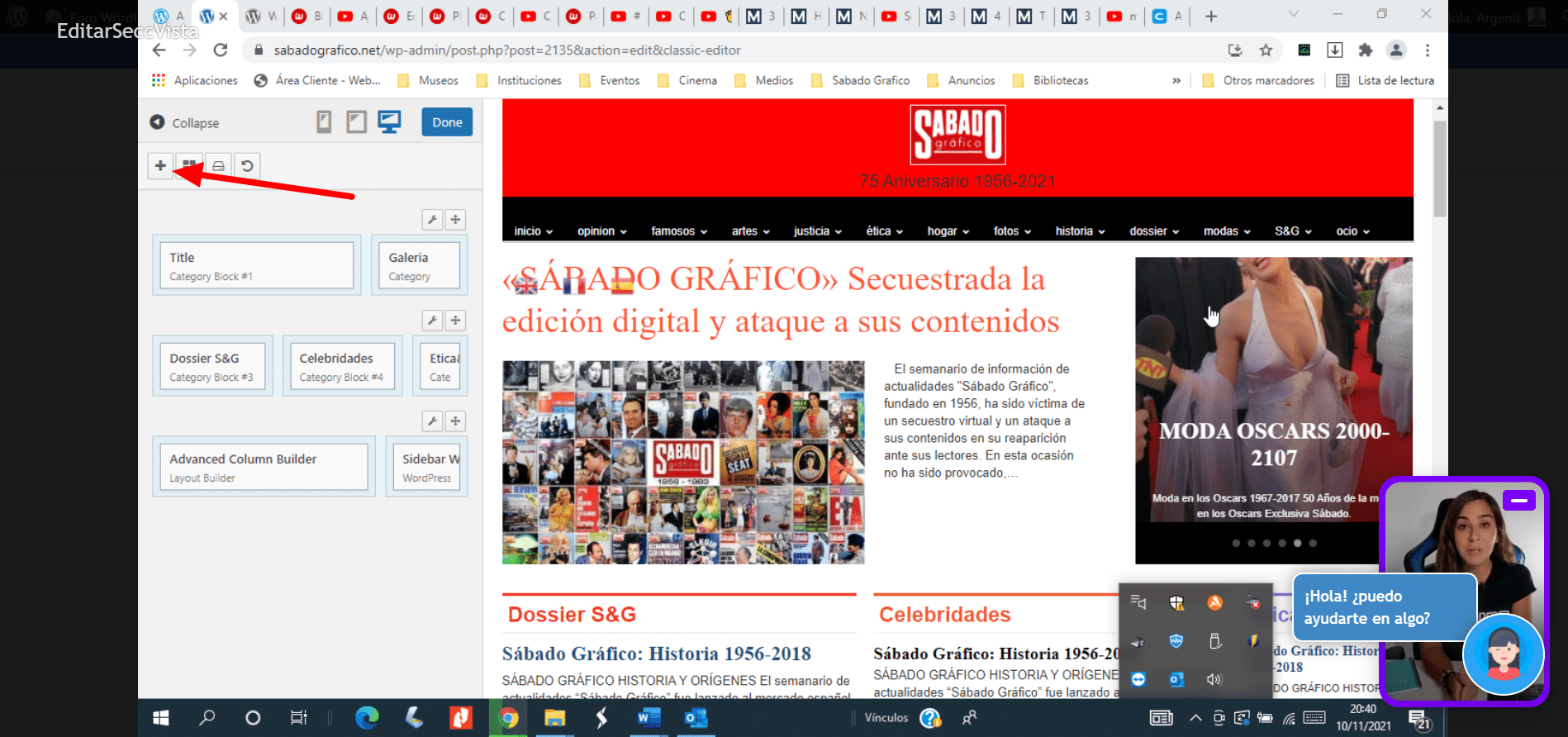The height and width of the screenshot is (737, 1568).
Task: Select the Dossier S&G Category Block #3 widget
Action: pos(212,366)
